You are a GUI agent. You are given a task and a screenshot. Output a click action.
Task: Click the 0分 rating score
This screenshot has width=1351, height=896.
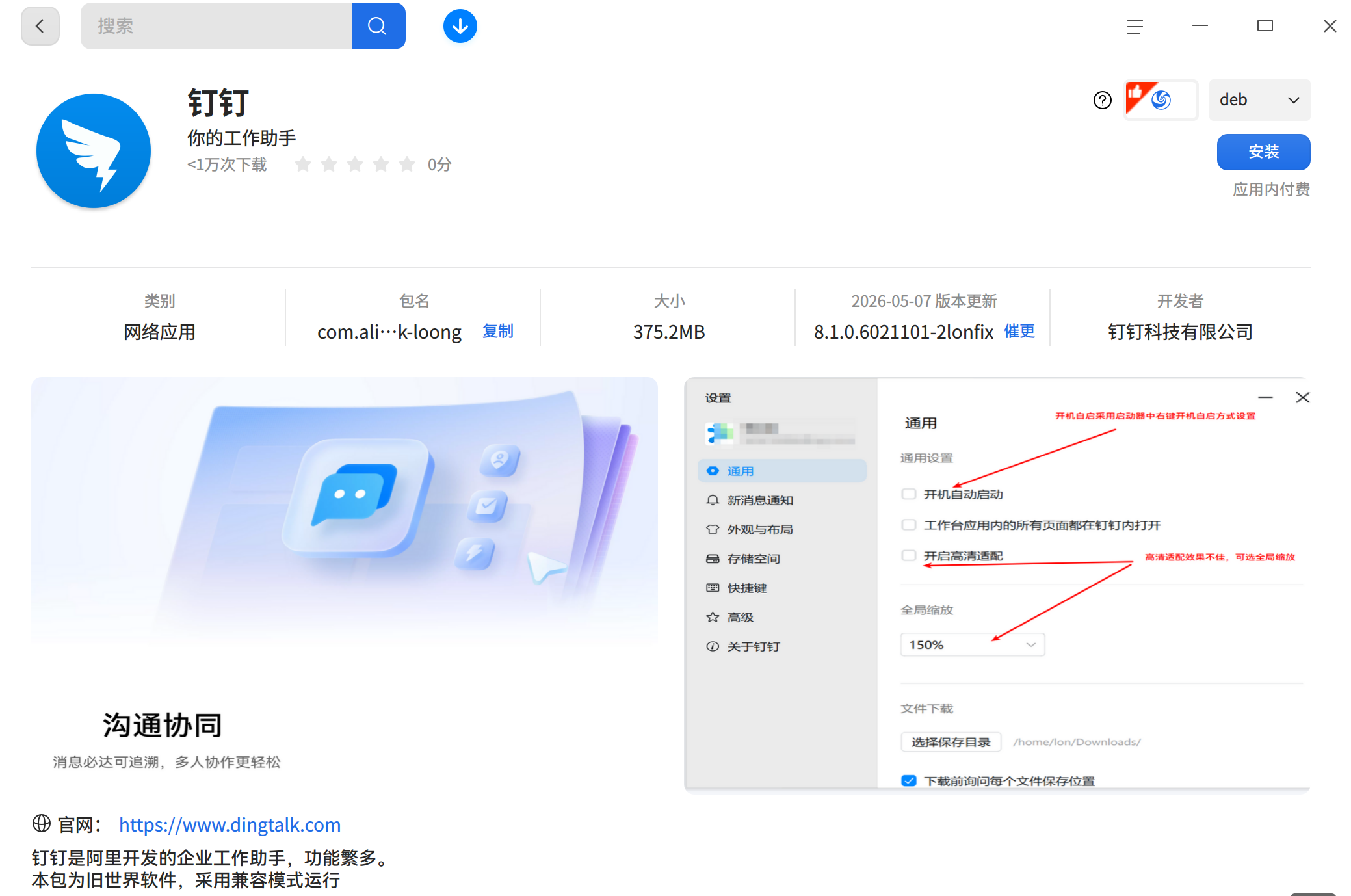point(439,165)
